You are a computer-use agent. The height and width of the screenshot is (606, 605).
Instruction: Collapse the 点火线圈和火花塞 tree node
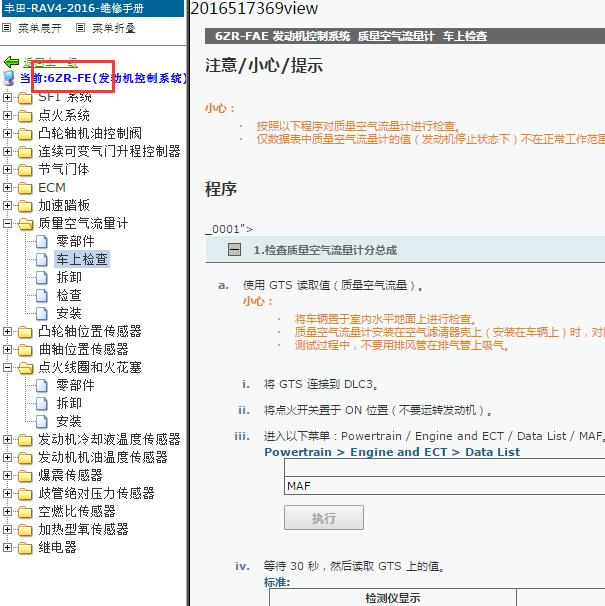coord(7,367)
